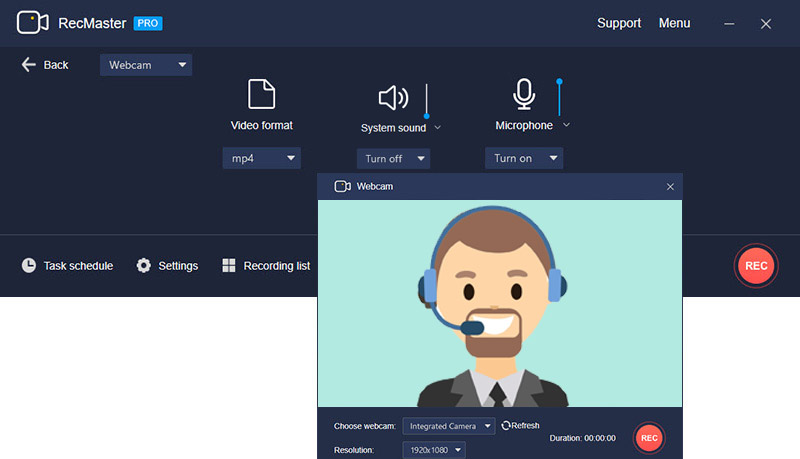Open Task schedule clock icon
800x459 pixels.
coord(29,265)
